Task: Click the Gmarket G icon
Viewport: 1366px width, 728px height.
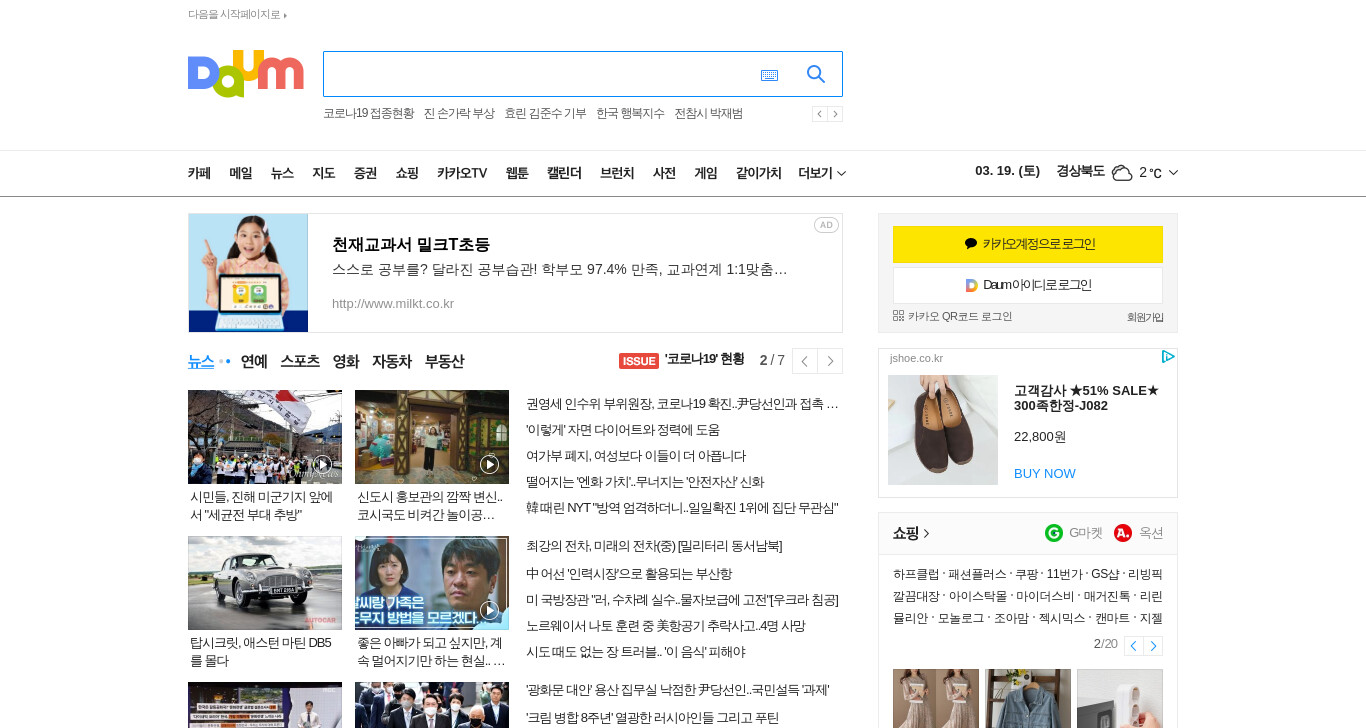Action: tap(1054, 533)
